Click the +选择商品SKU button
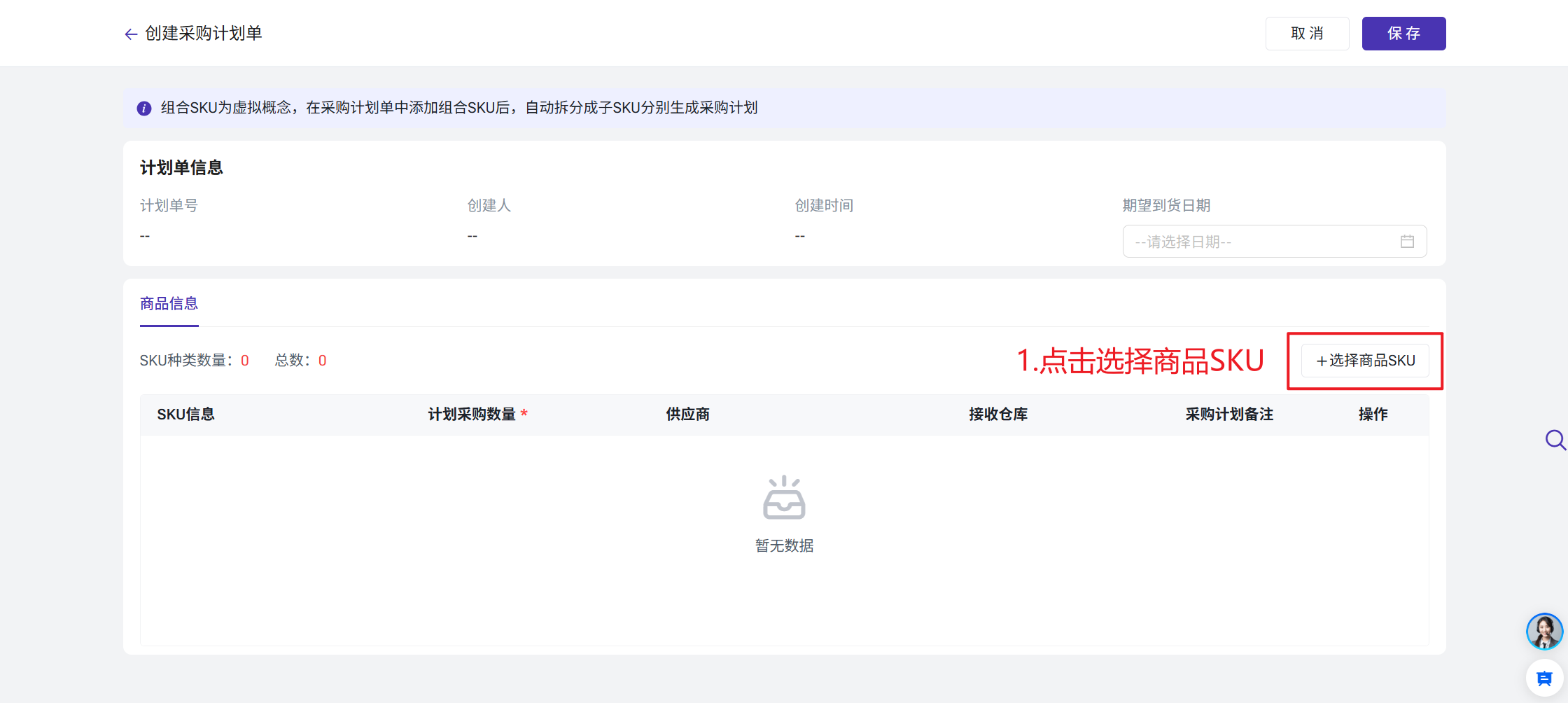Viewport: 1568px width, 703px height. tap(1365, 361)
